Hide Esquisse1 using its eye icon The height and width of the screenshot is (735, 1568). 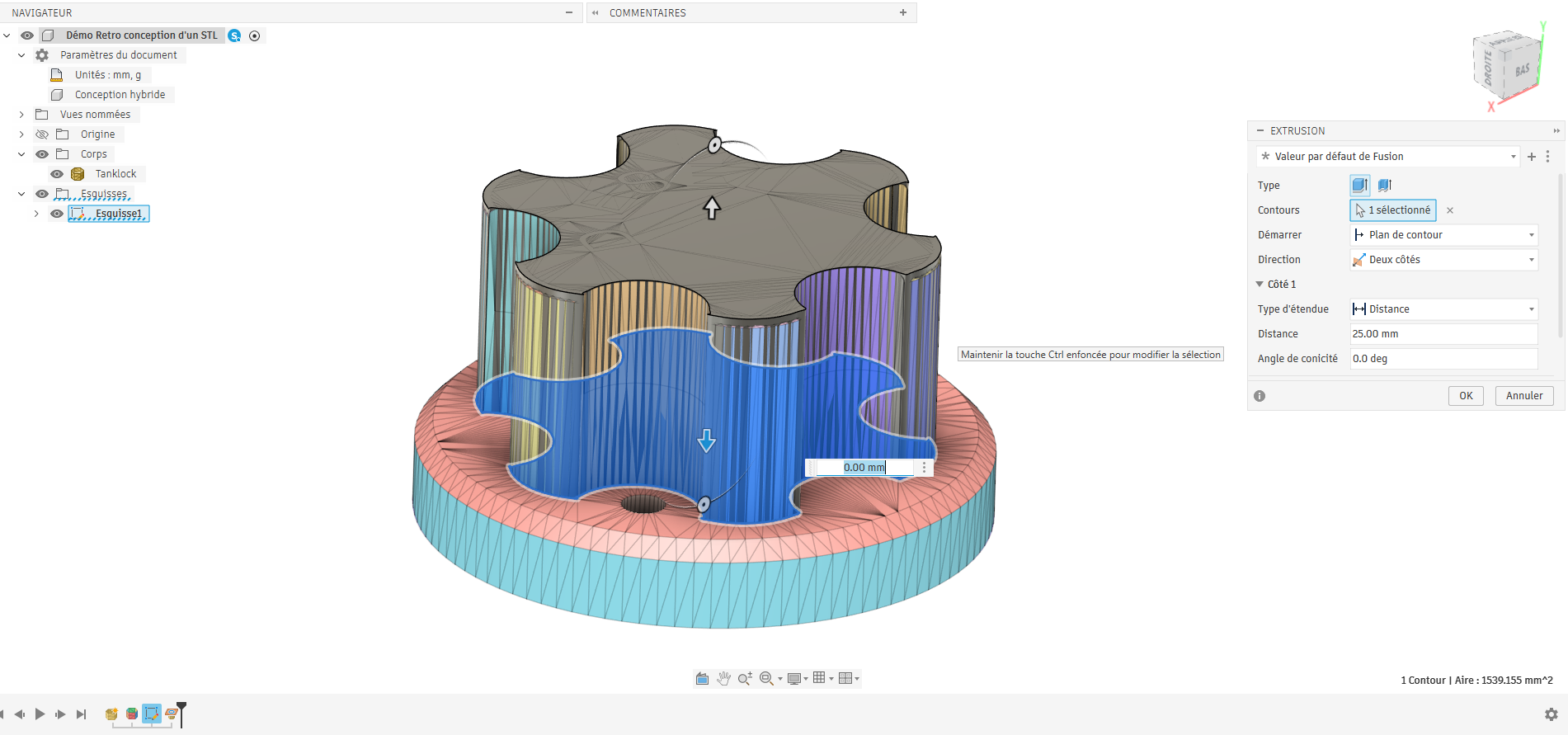click(x=57, y=214)
